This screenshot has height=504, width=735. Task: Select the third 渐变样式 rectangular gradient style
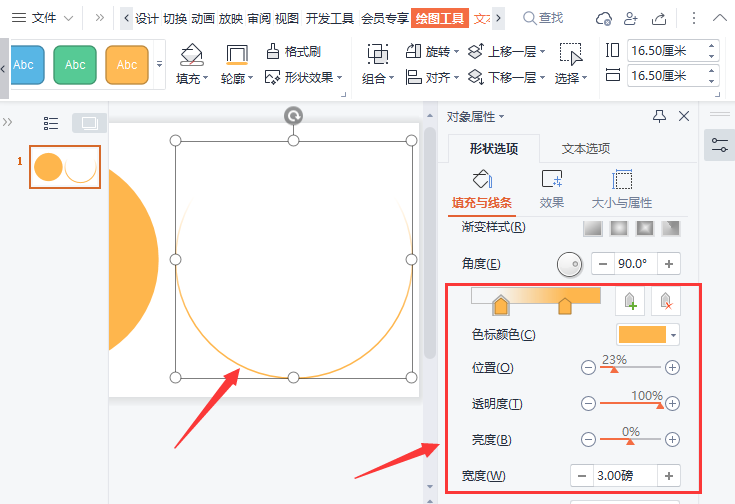tap(645, 228)
